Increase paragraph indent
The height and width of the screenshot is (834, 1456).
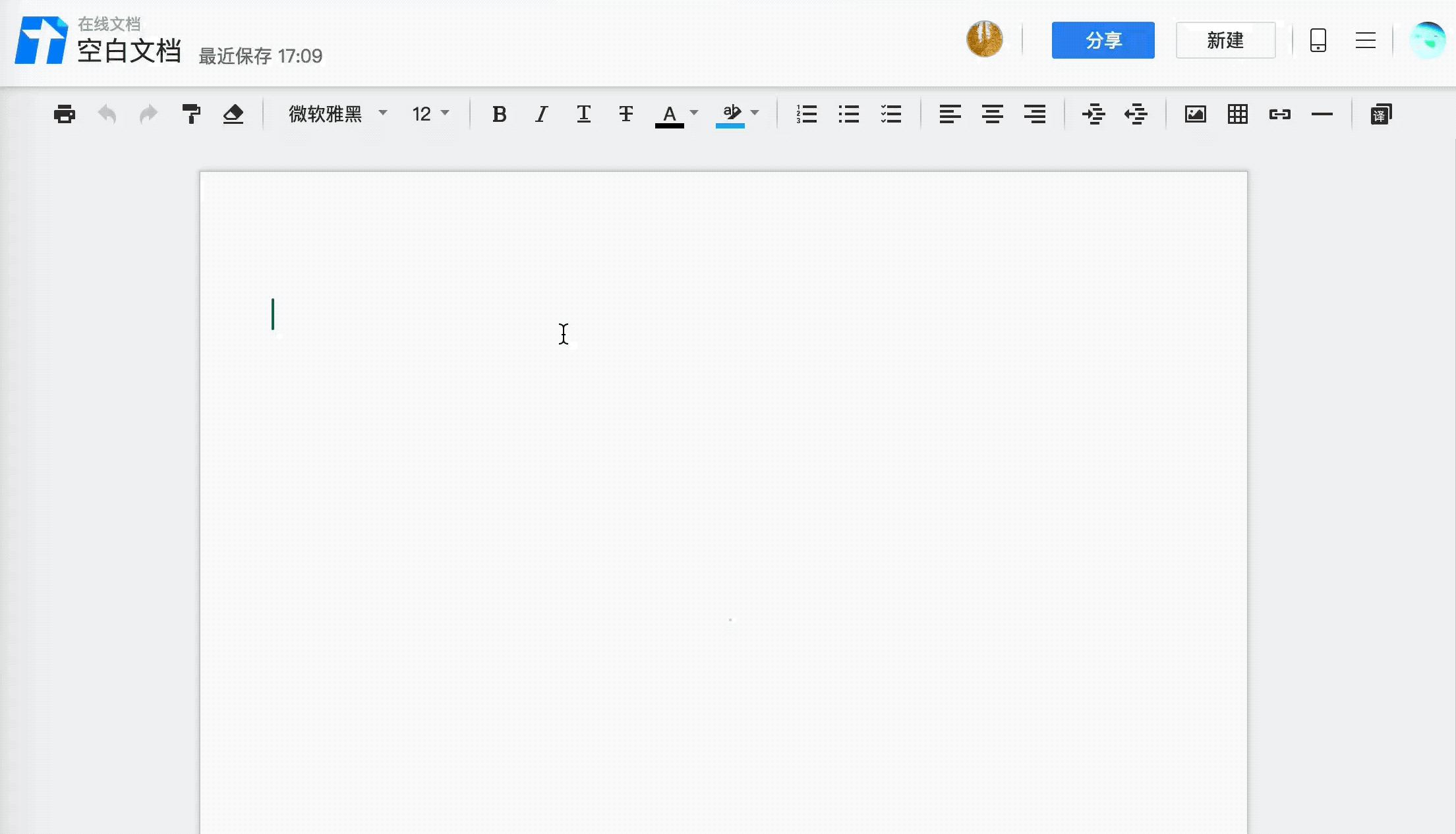click(x=1093, y=115)
